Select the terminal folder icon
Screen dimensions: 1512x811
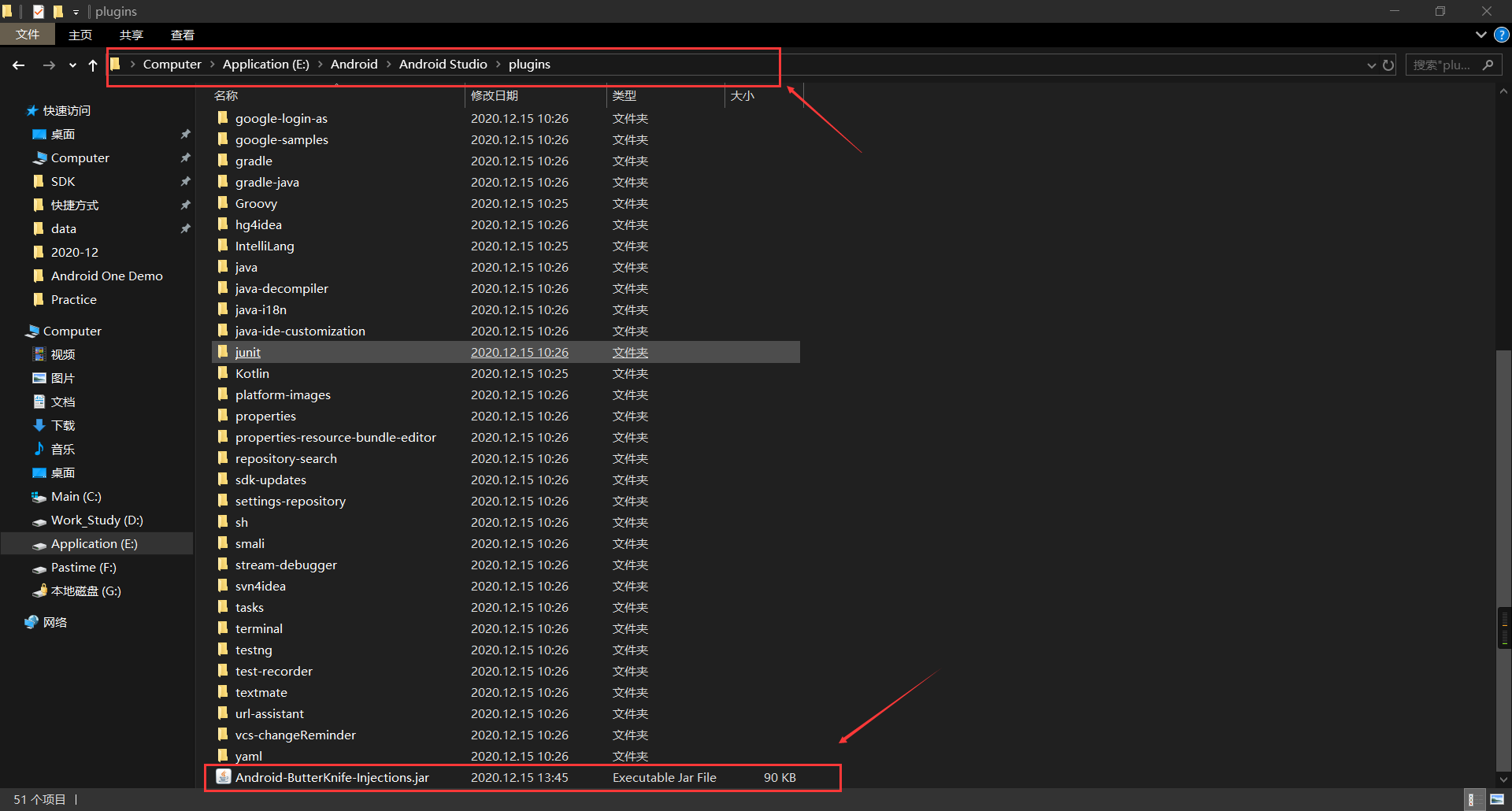(x=224, y=628)
